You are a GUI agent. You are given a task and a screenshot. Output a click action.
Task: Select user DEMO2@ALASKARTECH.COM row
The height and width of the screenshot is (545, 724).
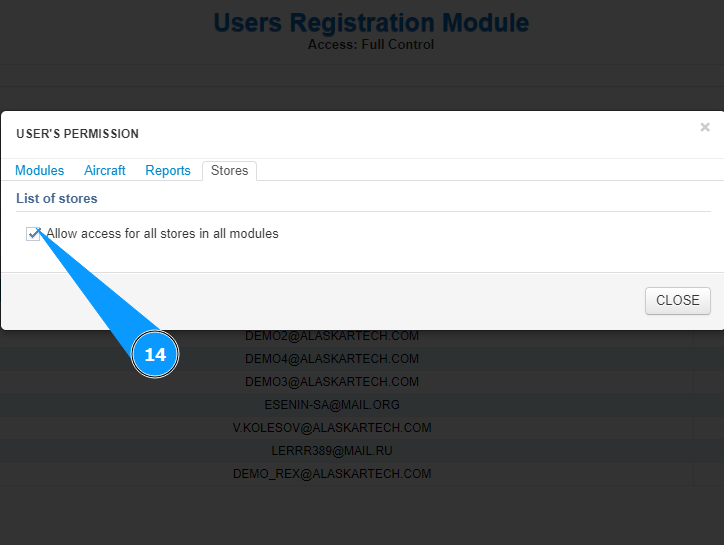point(332,336)
